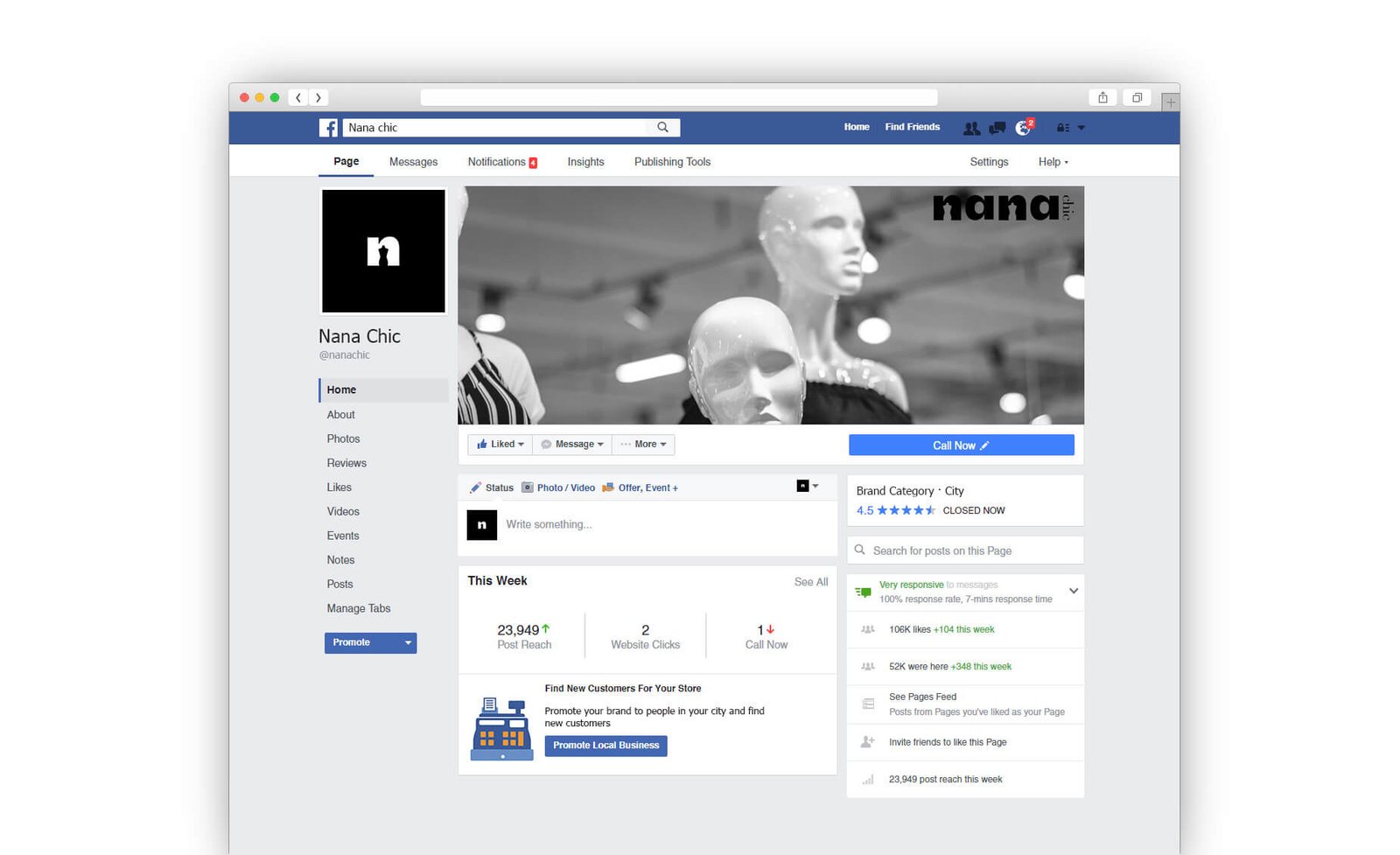
Task: Open the Notifications globe icon with badge 2
Action: pyautogui.click(x=1023, y=128)
